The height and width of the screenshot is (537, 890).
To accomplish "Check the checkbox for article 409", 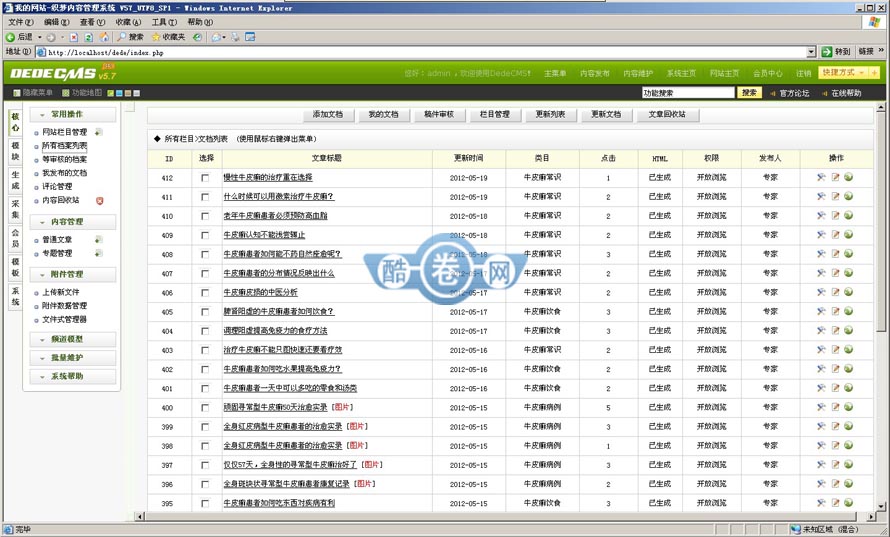I will [205, 235].
